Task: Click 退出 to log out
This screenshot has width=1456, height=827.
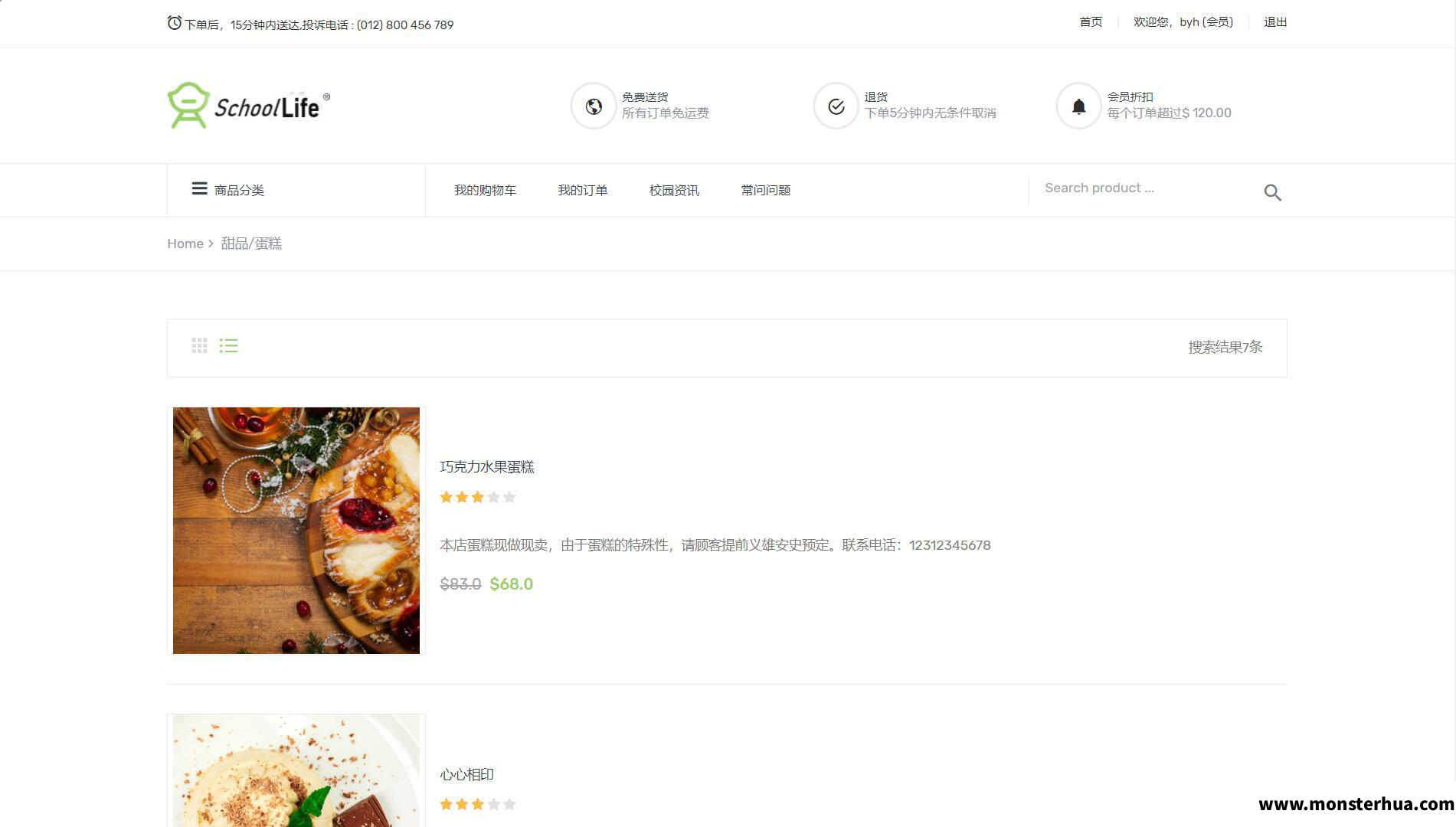Action: (1275, 22)
